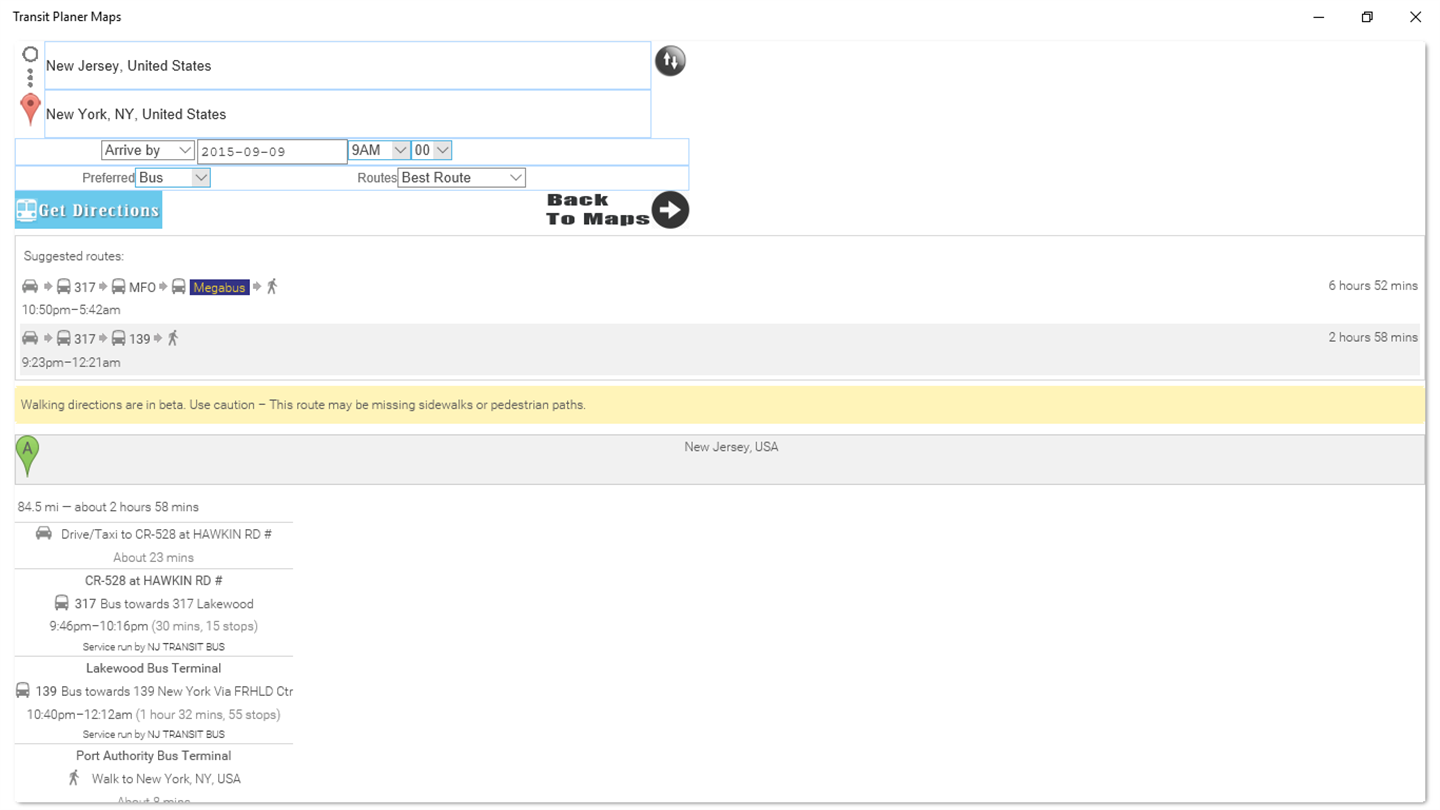
Task: Click the 9:46pm–10:16pm schedule line
Action: tap(153, 626)
